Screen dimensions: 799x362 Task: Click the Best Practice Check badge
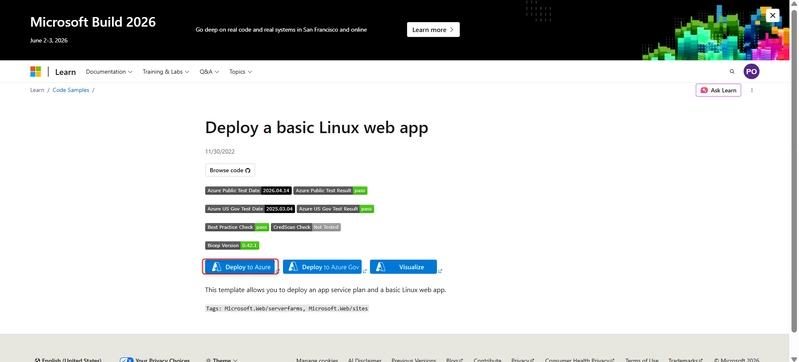pyautogui.click(x=237, y=227)
